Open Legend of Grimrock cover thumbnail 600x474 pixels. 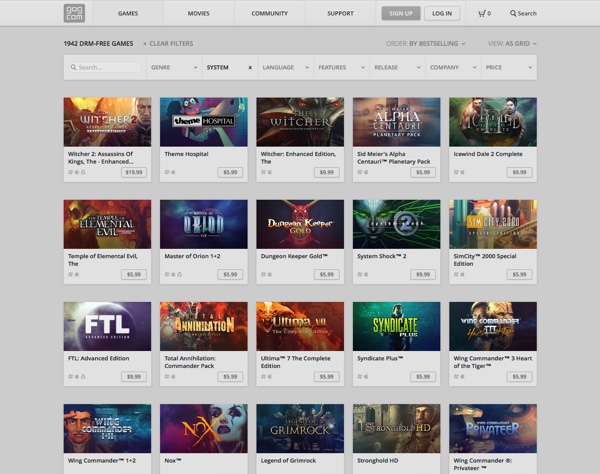300,428
